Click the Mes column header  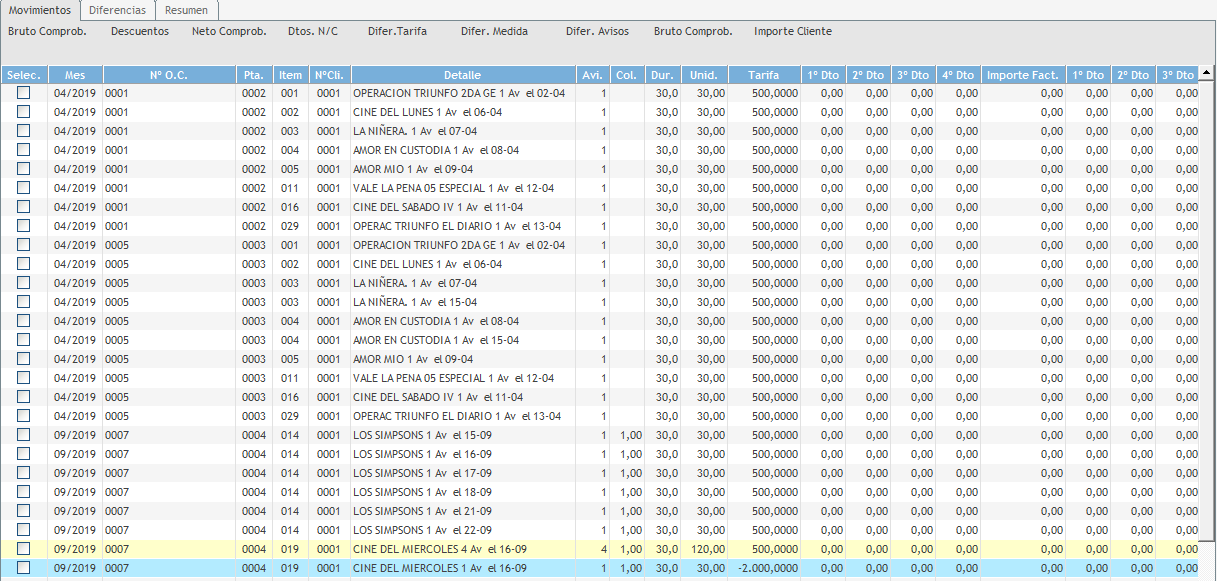point(75,75)
